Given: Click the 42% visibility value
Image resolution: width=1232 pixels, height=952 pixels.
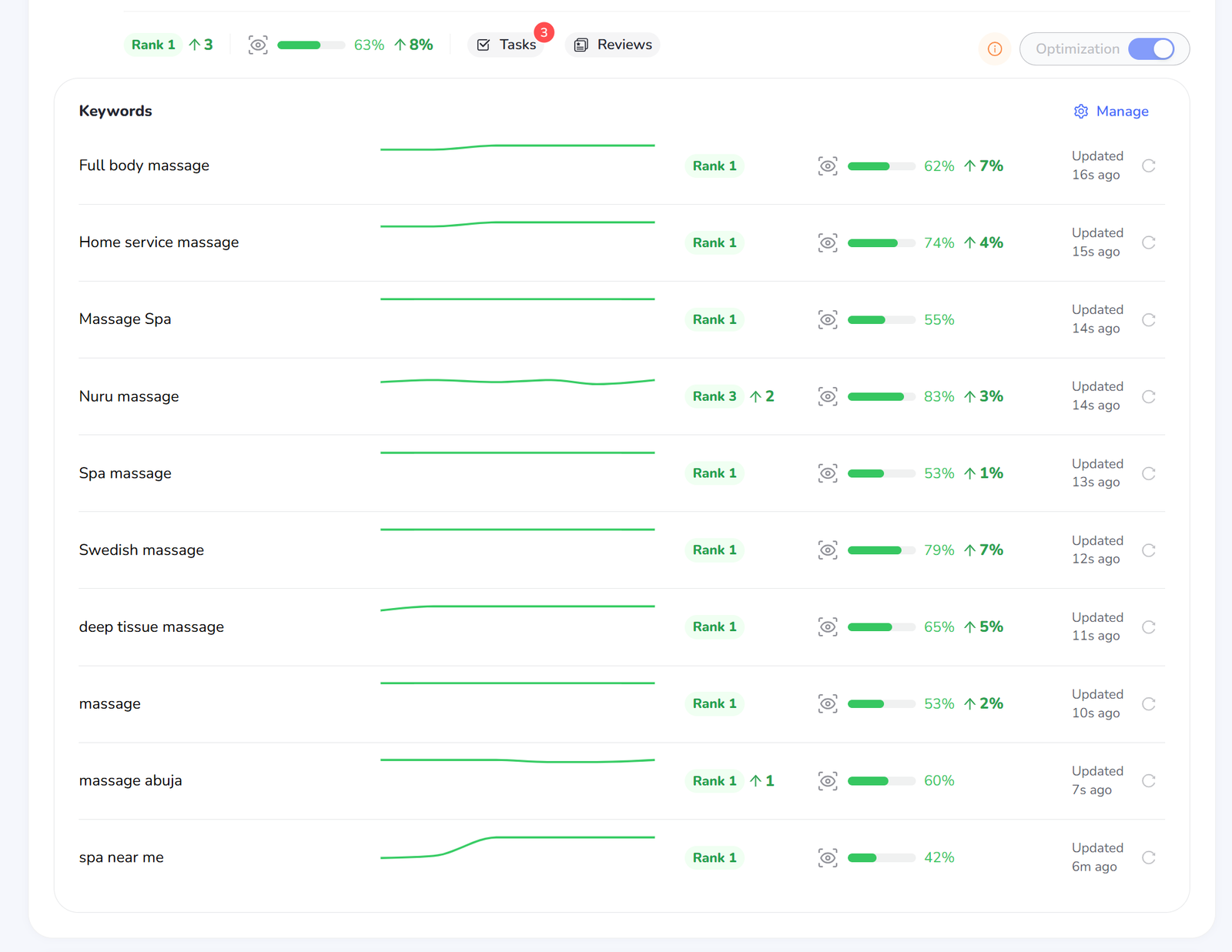Looking at the screenshot, I should coord(939,857).
